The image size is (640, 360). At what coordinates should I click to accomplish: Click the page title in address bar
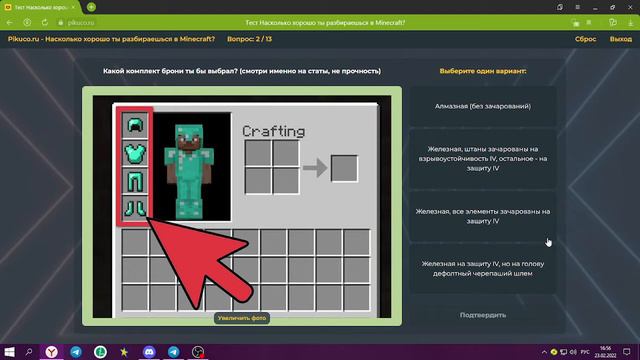(x=325, y=23)
